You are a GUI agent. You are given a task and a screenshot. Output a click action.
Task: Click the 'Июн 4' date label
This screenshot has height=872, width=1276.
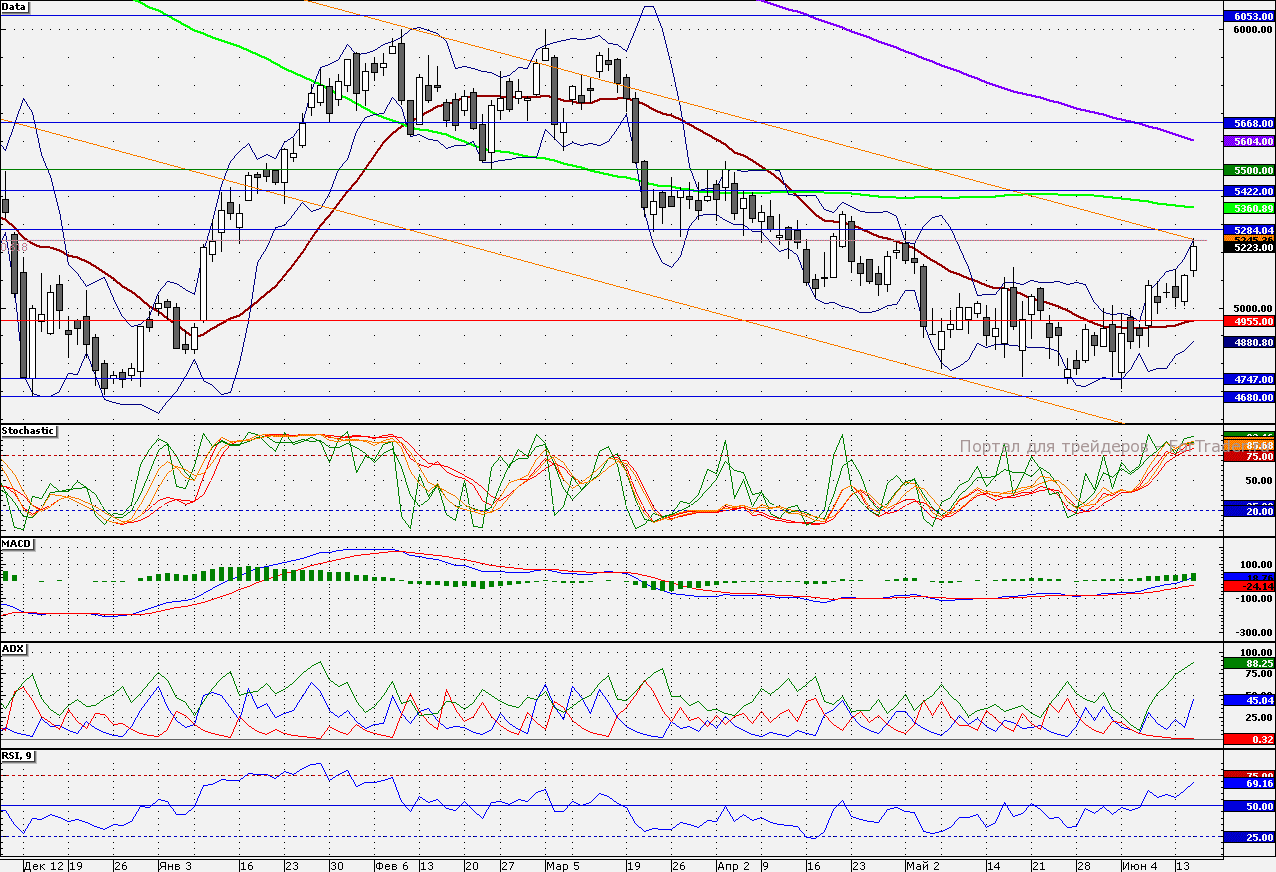tap(1139, 865)
